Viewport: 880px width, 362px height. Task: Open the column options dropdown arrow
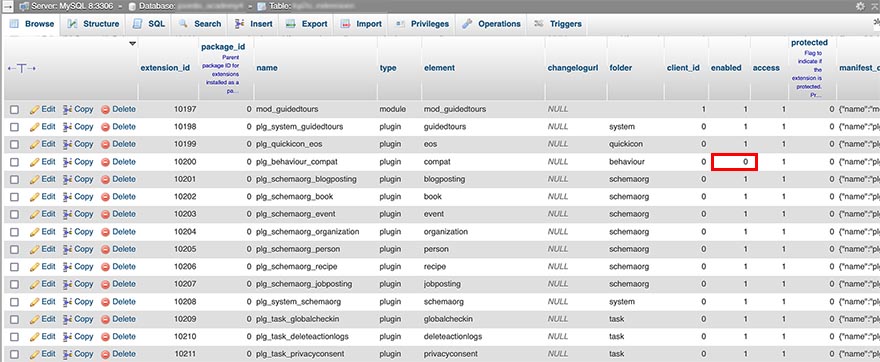click(x=132, y=43)
